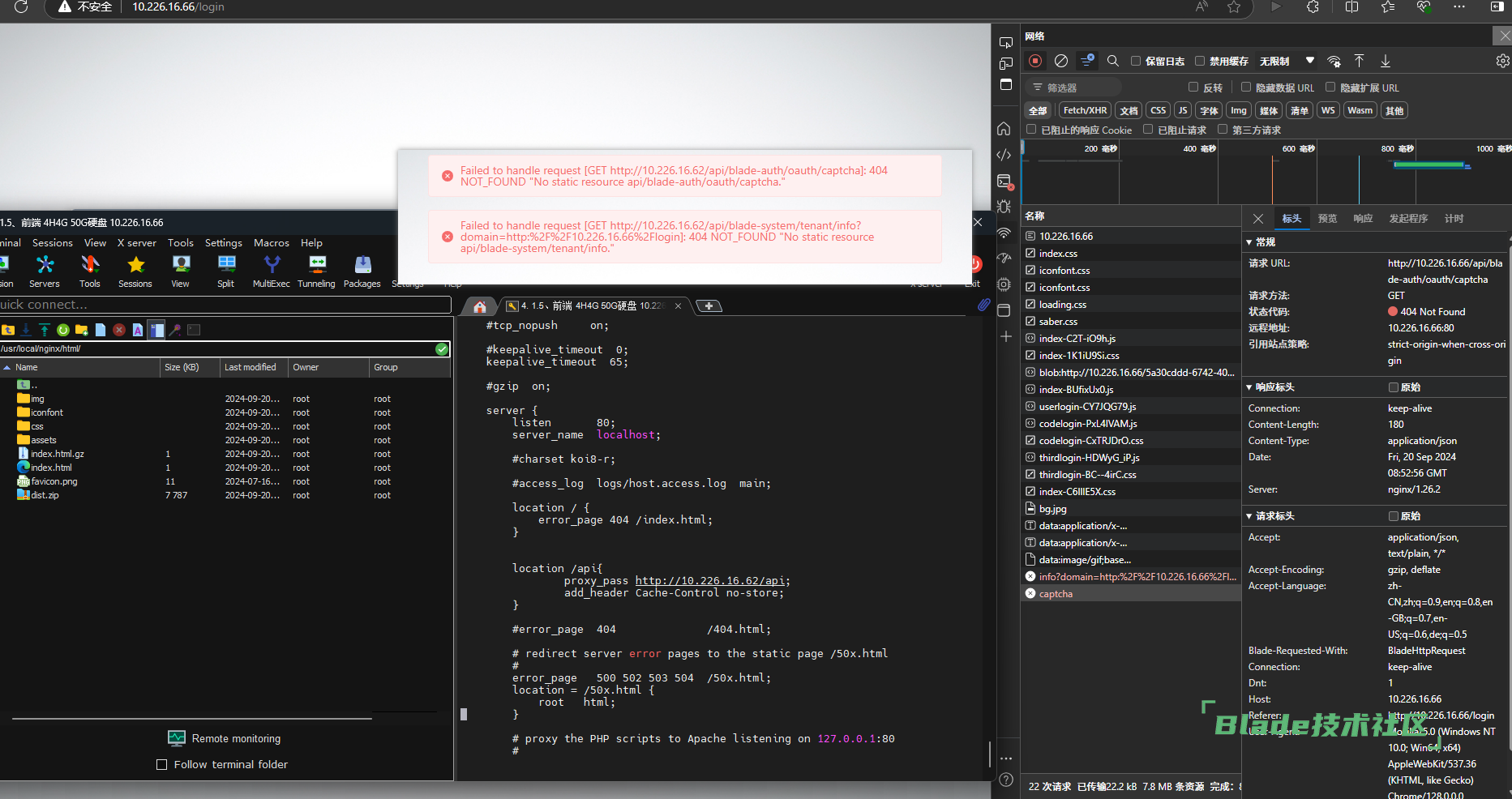
Task: Enable preserve log checkbox (保留日志)
Action: [x=1136, y=61]
